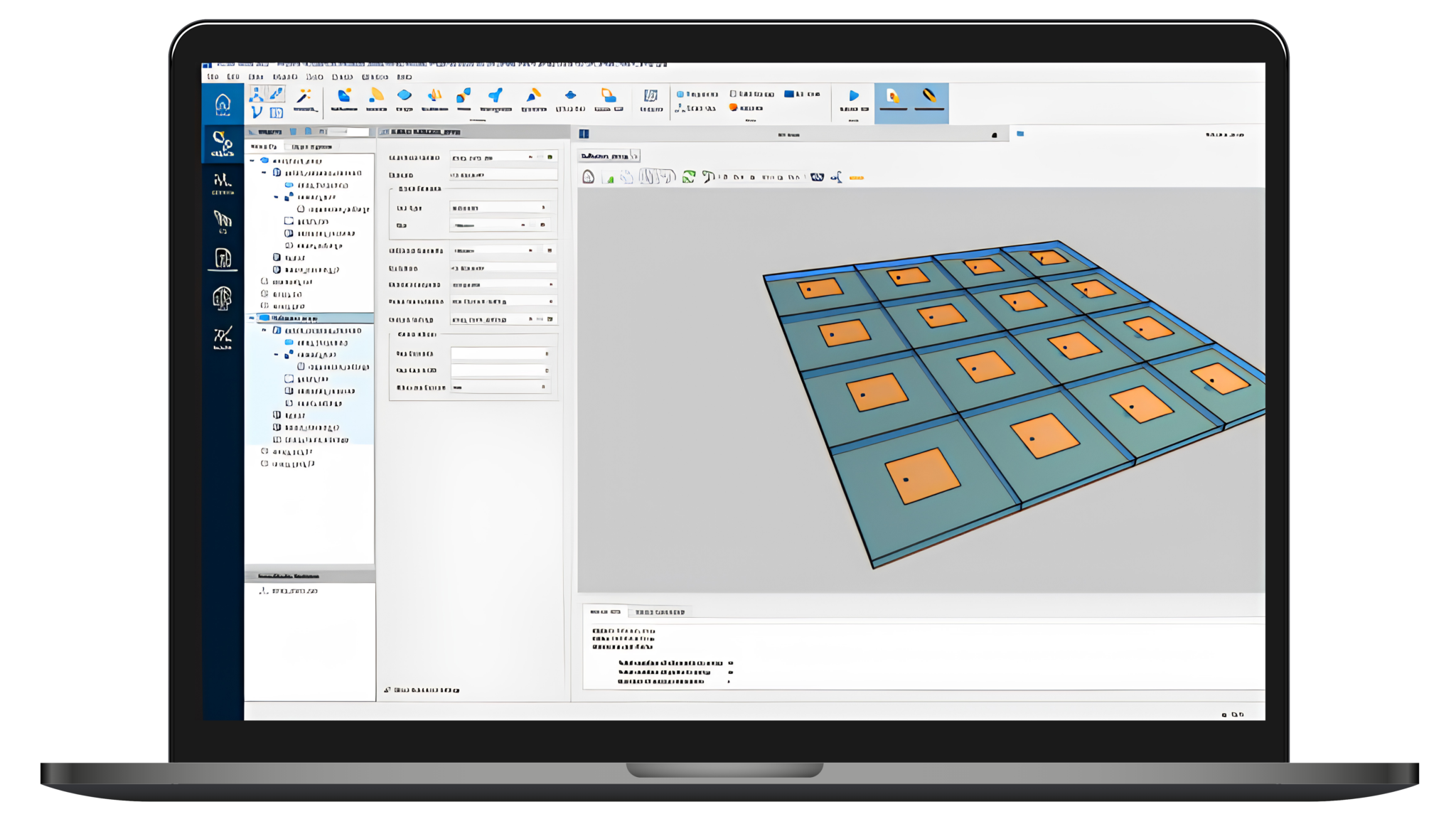Open first empty dropdown in lower properties group
This screenshot has width=1456, height=819.
(x=500, y=353)
